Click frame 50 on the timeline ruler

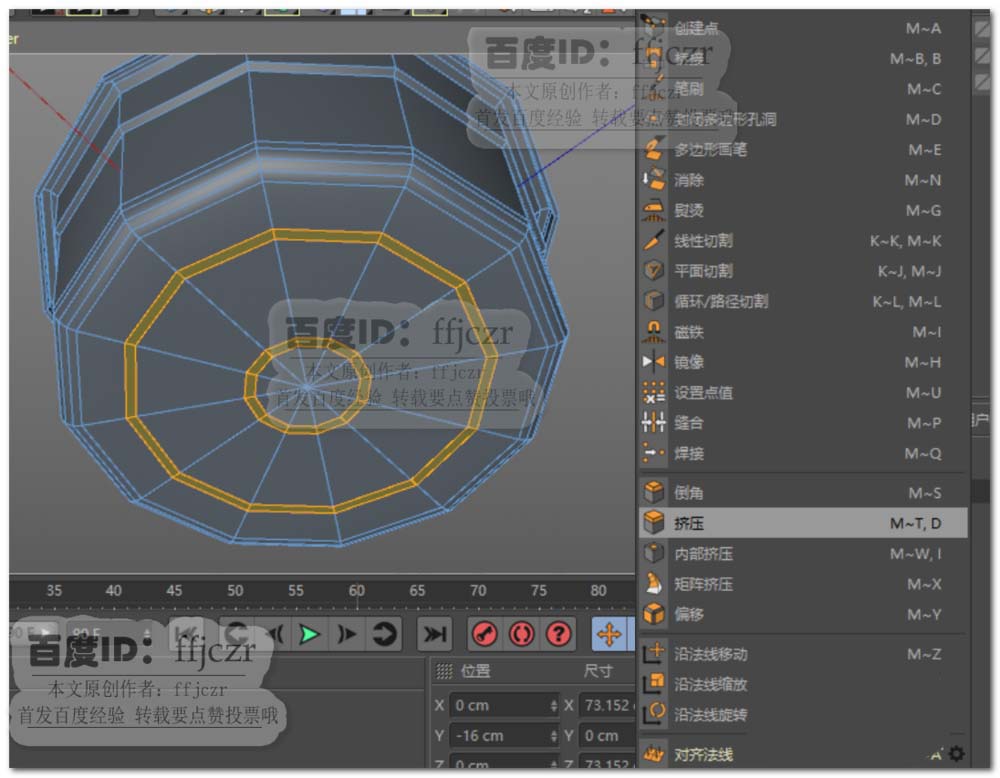[235, 590]
